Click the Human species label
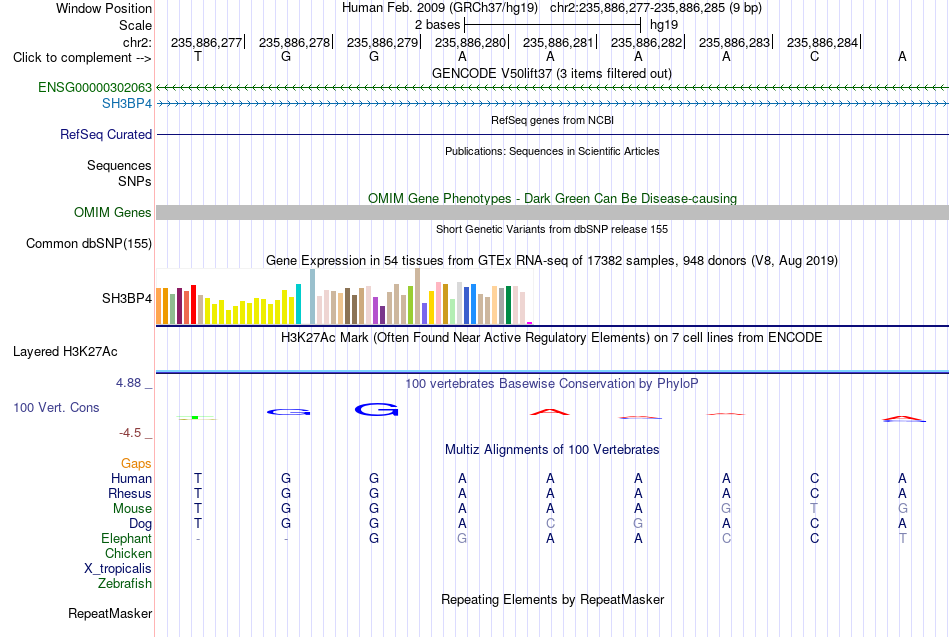The width and height of the screenshot is (950, 637). [x=131, y=478]
